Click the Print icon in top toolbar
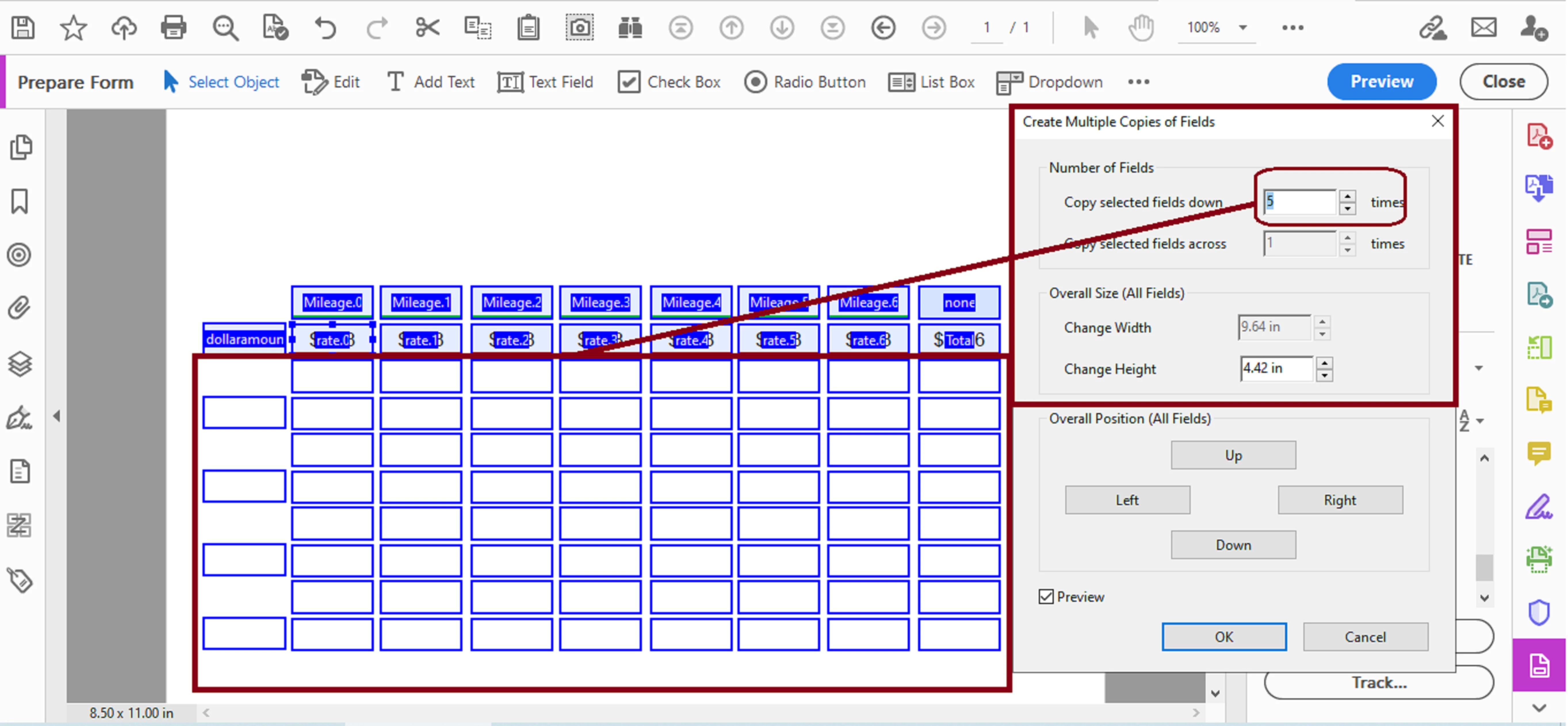 (x=173, y=28)
